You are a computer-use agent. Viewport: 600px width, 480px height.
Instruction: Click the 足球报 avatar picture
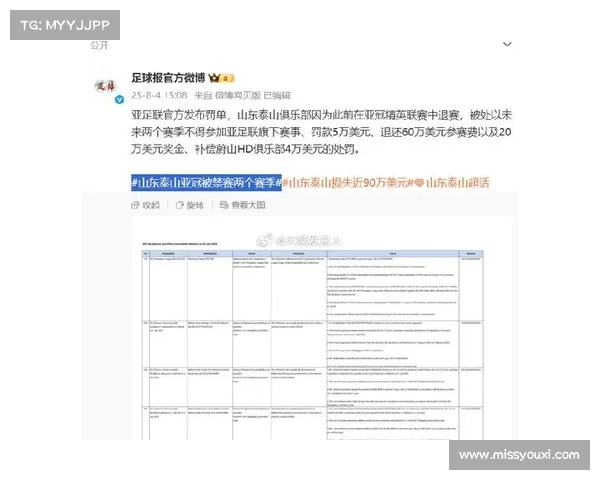[x=106, y=86]
